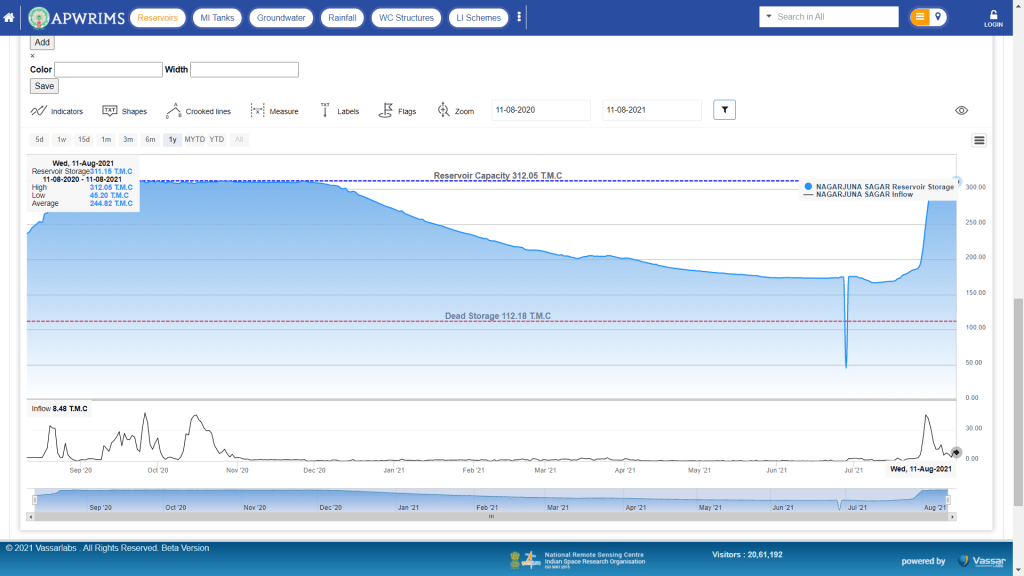Pick the Flags tool
This screenshot has height=576, width=1024.
click(x=397, y=111)
